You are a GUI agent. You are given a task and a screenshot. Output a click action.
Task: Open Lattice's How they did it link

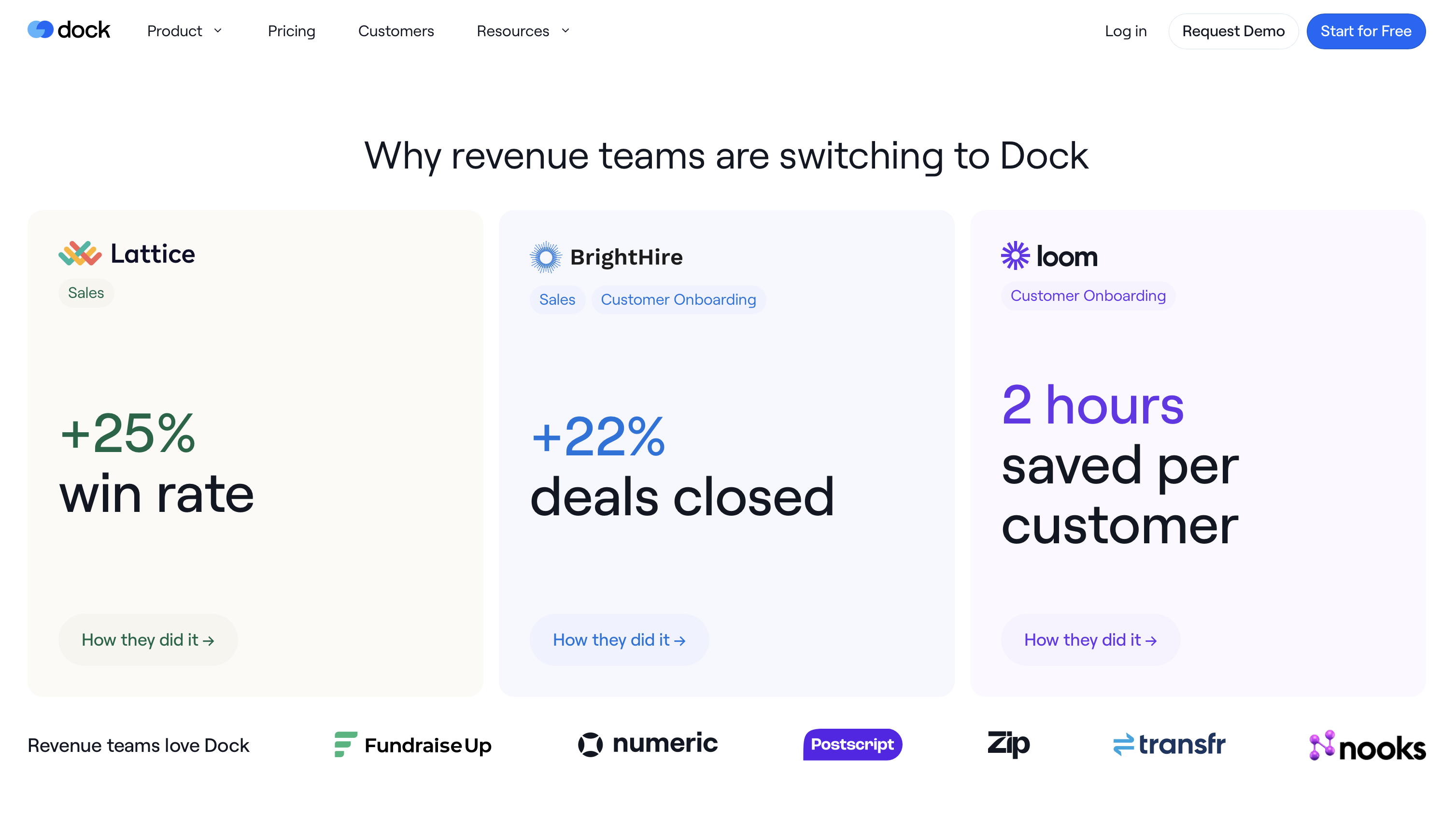(148, 639)
